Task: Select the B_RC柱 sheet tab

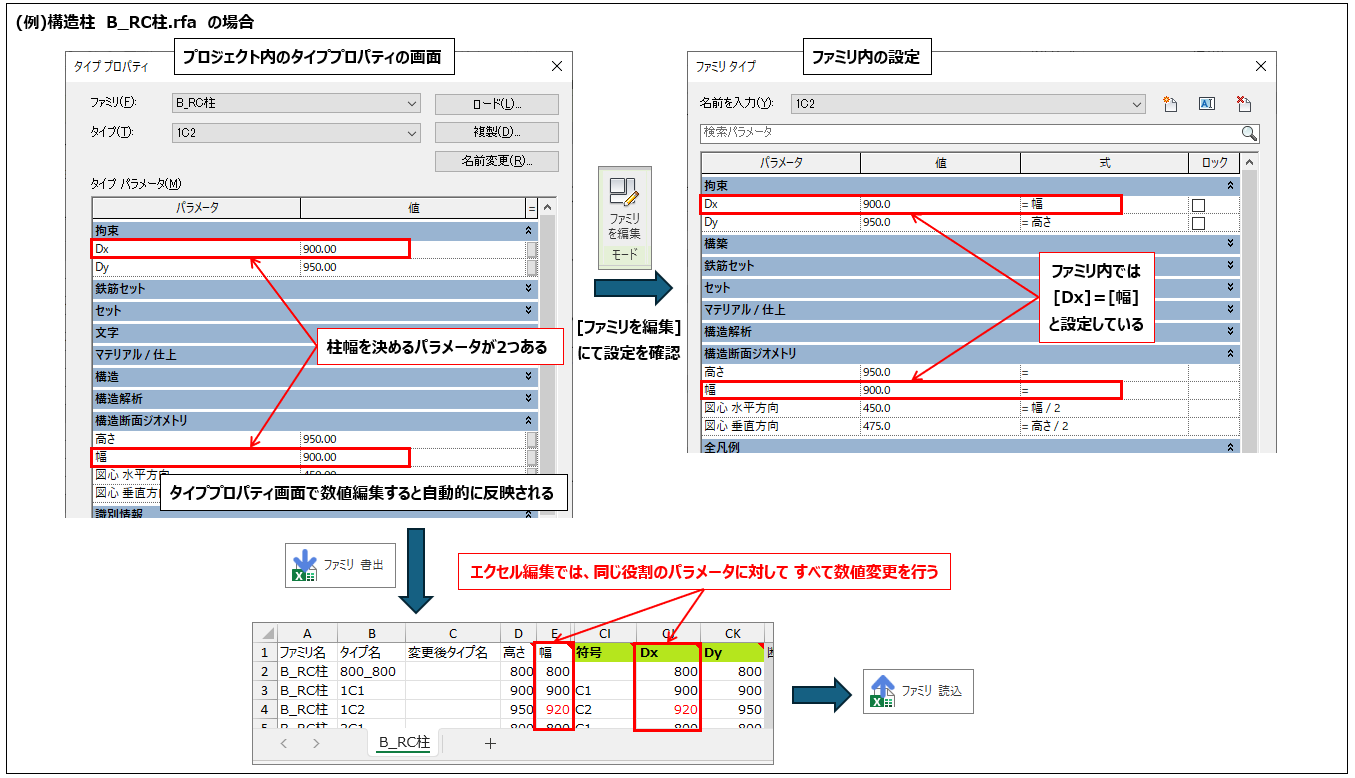Action: click(404, 743)
